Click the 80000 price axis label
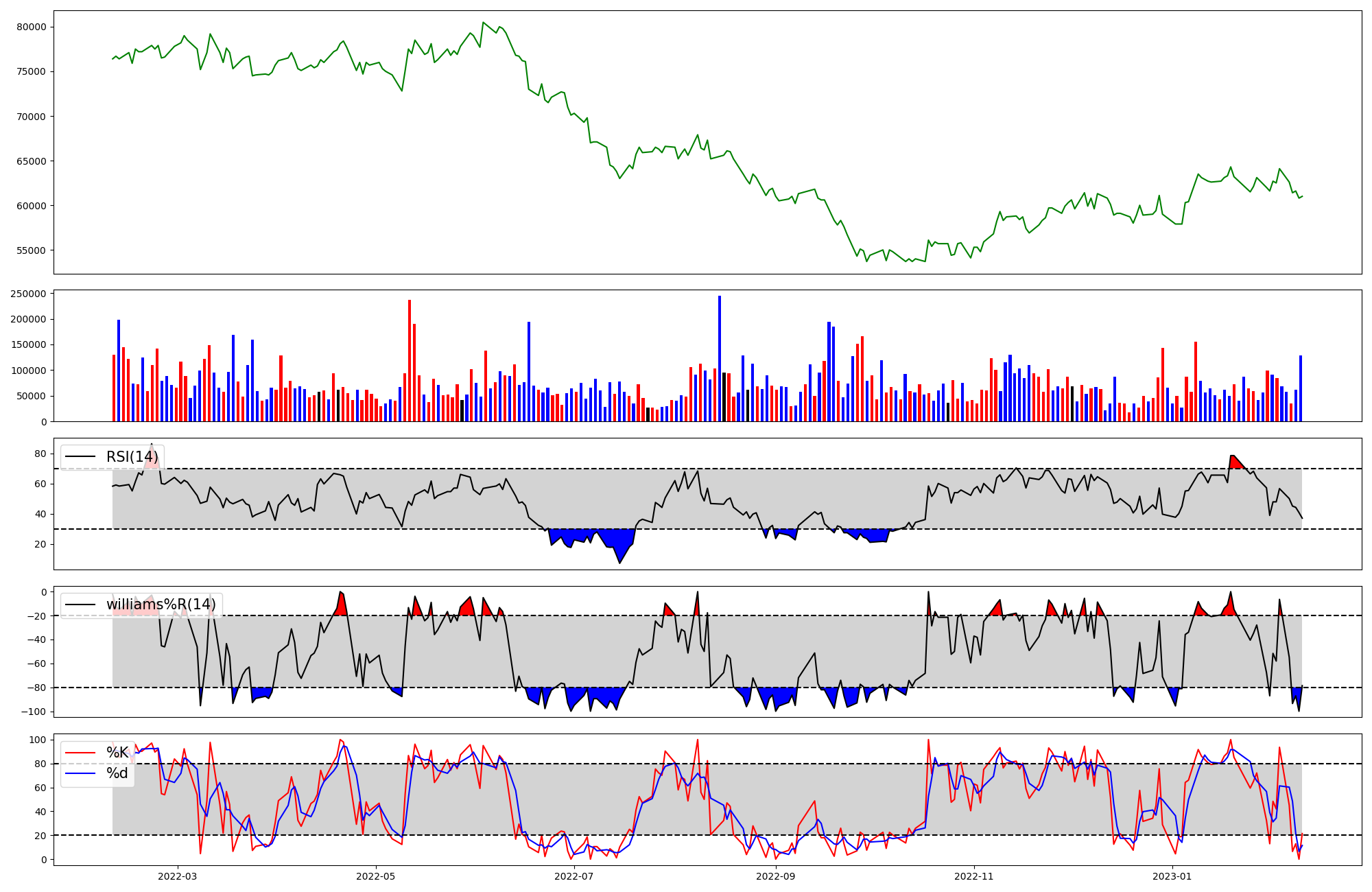Viewport: 1372px width, 892px height. click(x=31, y=27)
